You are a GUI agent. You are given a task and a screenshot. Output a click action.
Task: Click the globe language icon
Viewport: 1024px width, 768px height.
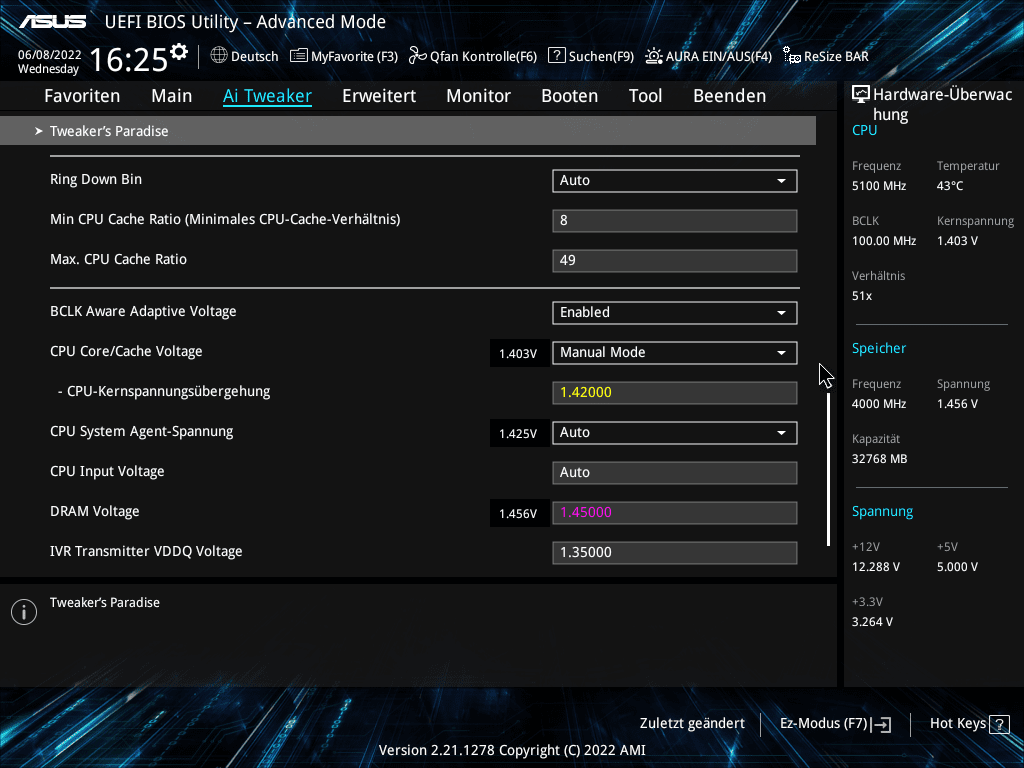[x=219, y=56]
